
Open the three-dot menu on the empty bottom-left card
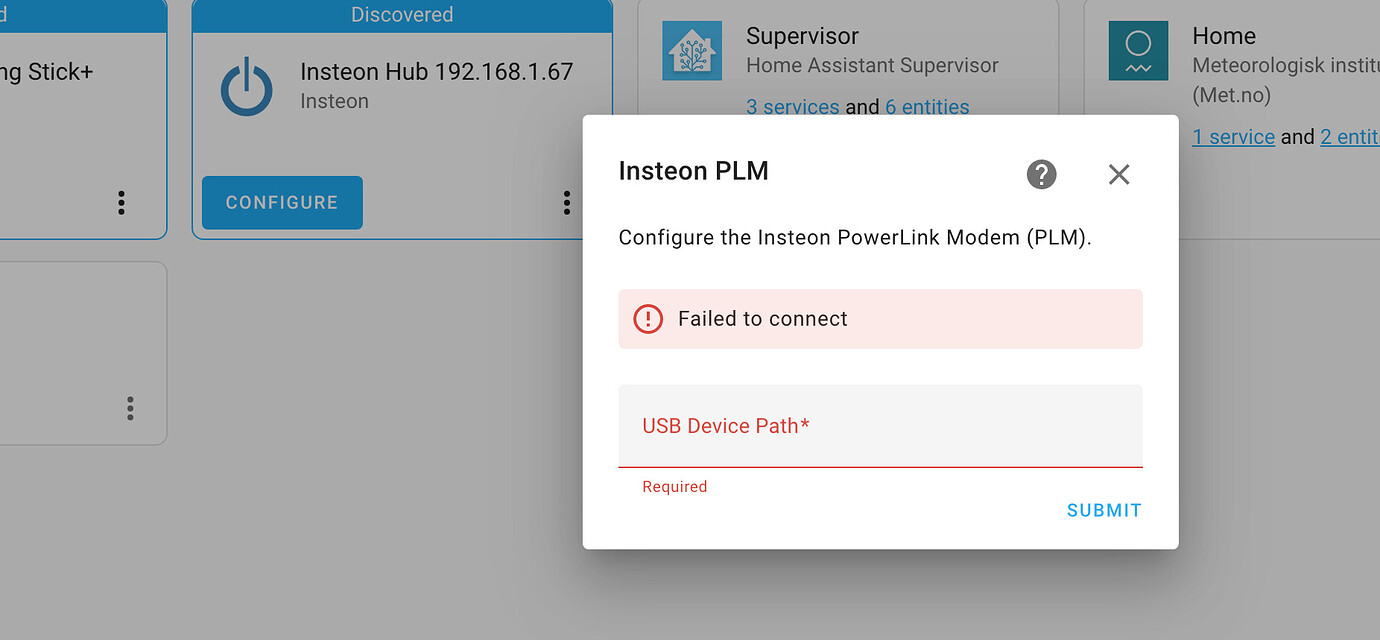coord(130,408)
